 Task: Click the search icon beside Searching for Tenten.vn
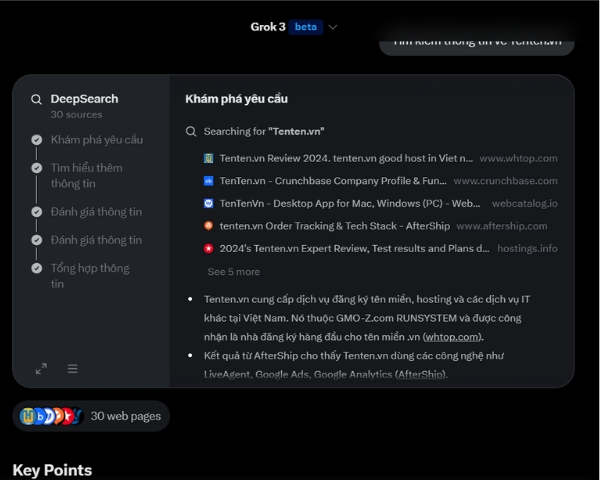click(x=191, y=132)
